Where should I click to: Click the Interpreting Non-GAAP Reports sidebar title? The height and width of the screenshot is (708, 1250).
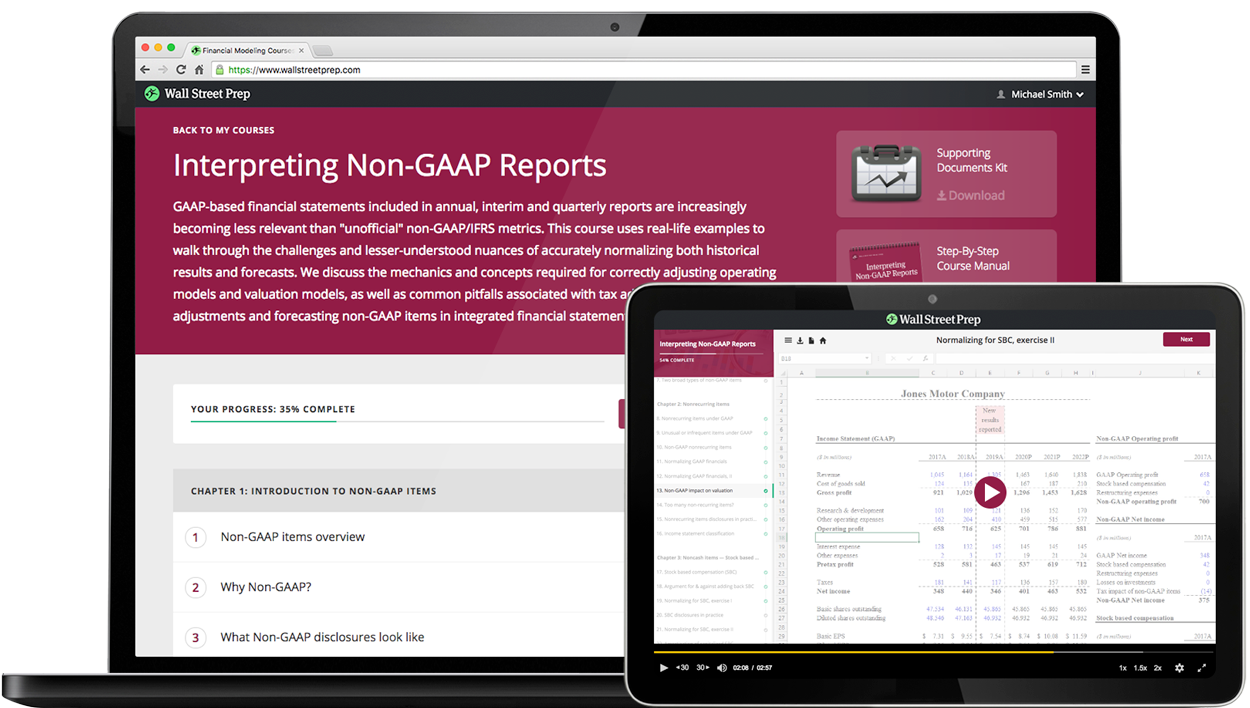point(708,344)
